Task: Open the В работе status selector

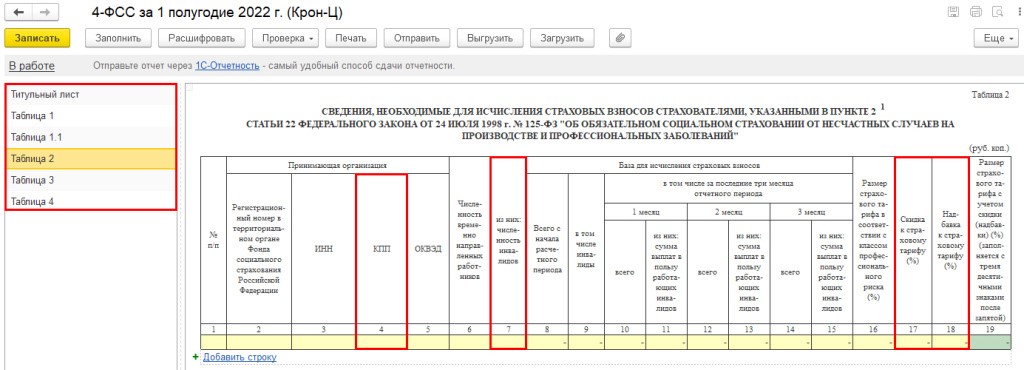Action: (31, 66)
